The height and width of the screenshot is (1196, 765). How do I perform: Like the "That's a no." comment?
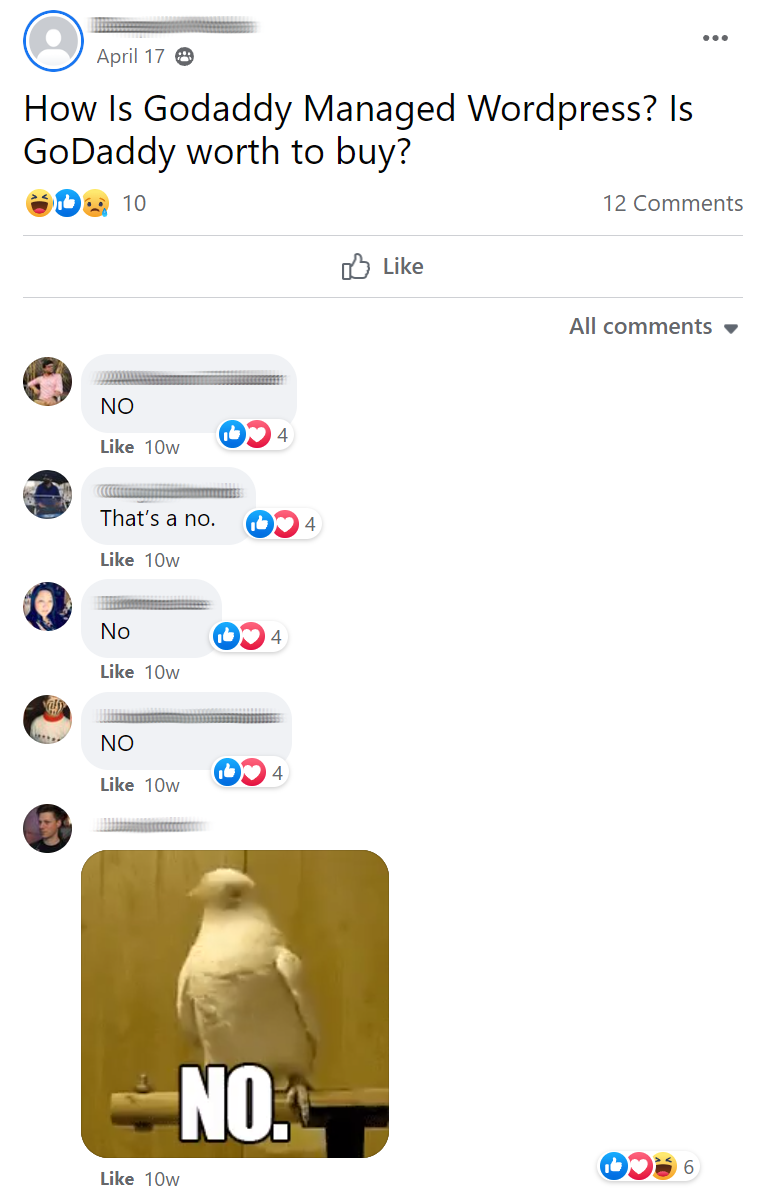point(117,560)
